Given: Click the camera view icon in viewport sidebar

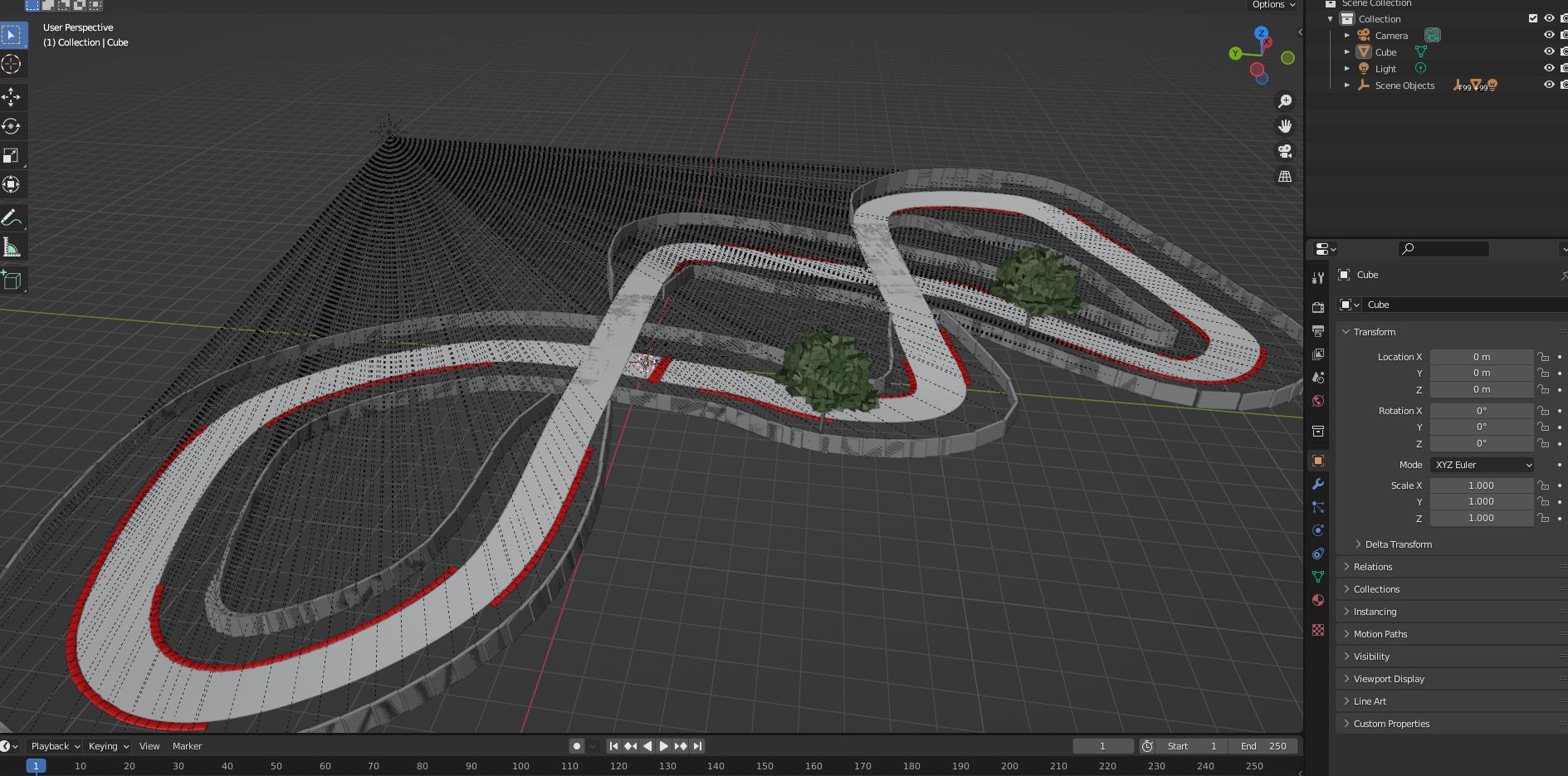Looking at the screenshot, I should coord(1284,151).
